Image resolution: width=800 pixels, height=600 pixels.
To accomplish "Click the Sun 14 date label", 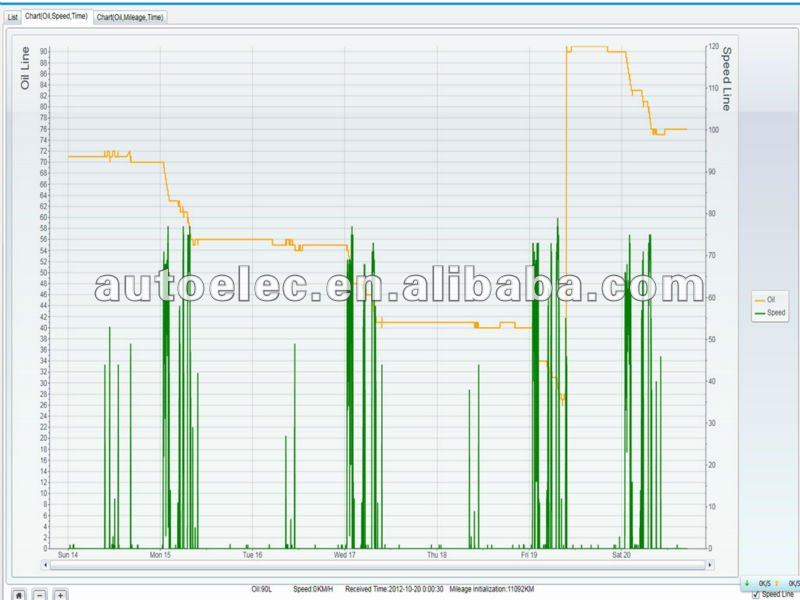I will 68,555.
